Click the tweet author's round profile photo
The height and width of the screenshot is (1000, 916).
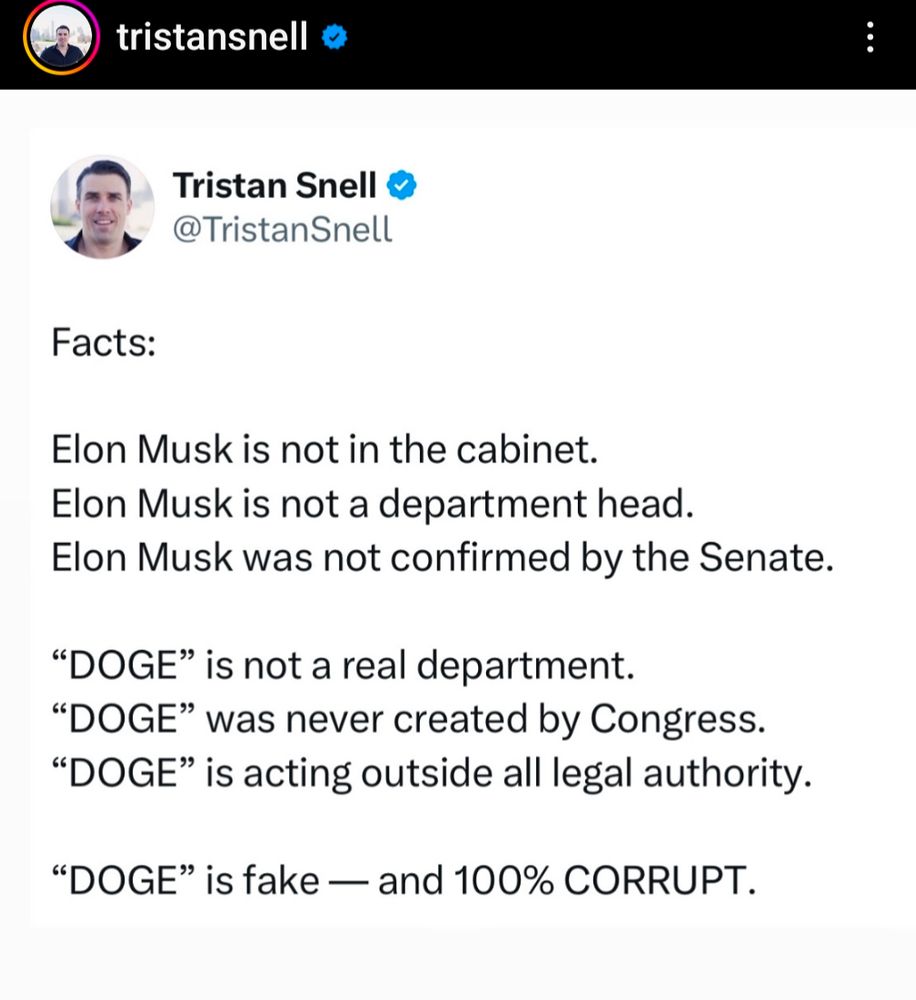[102, 207]
